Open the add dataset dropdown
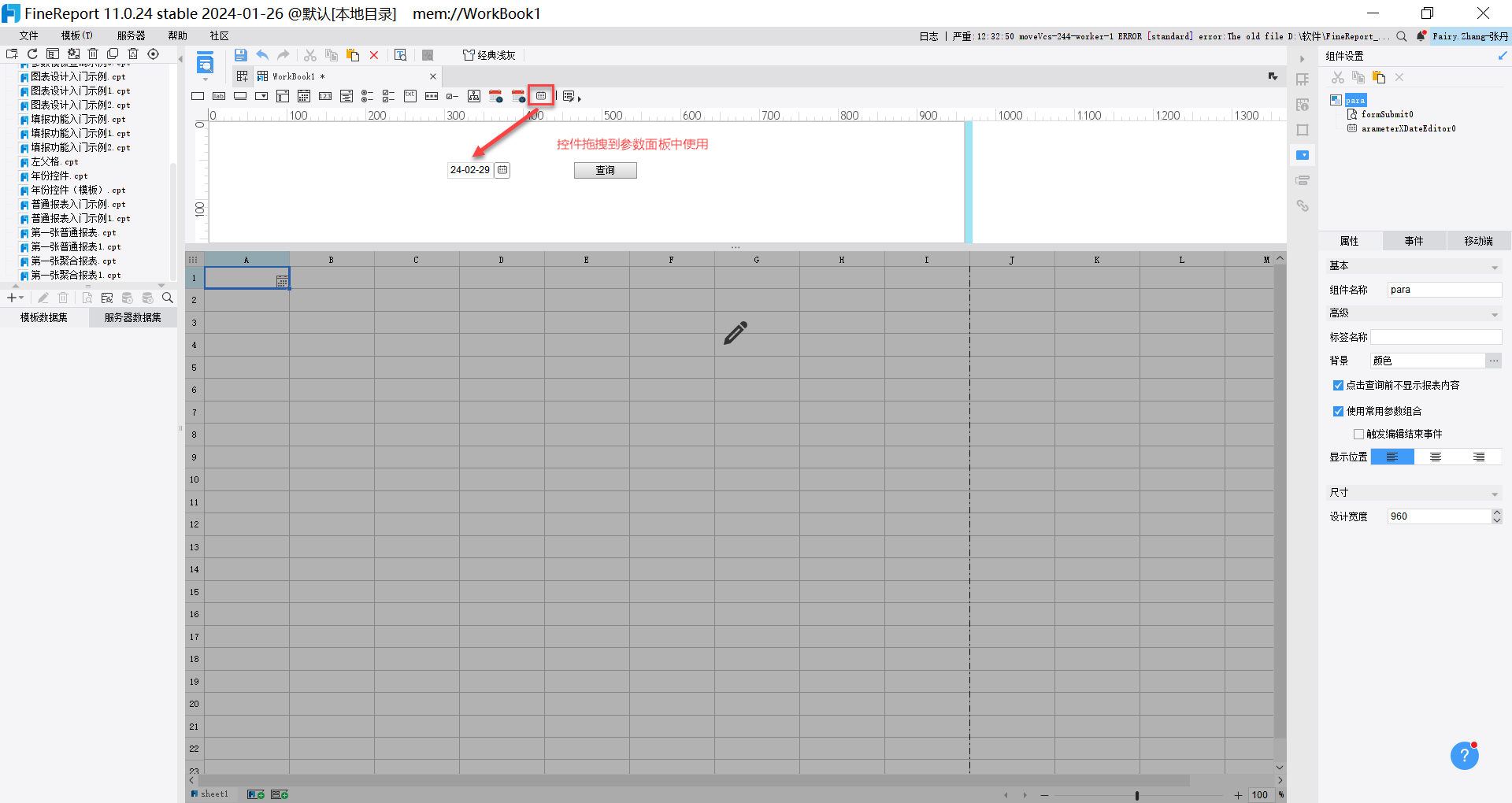Screen dimensions: 1512x803 click(15, 298)
